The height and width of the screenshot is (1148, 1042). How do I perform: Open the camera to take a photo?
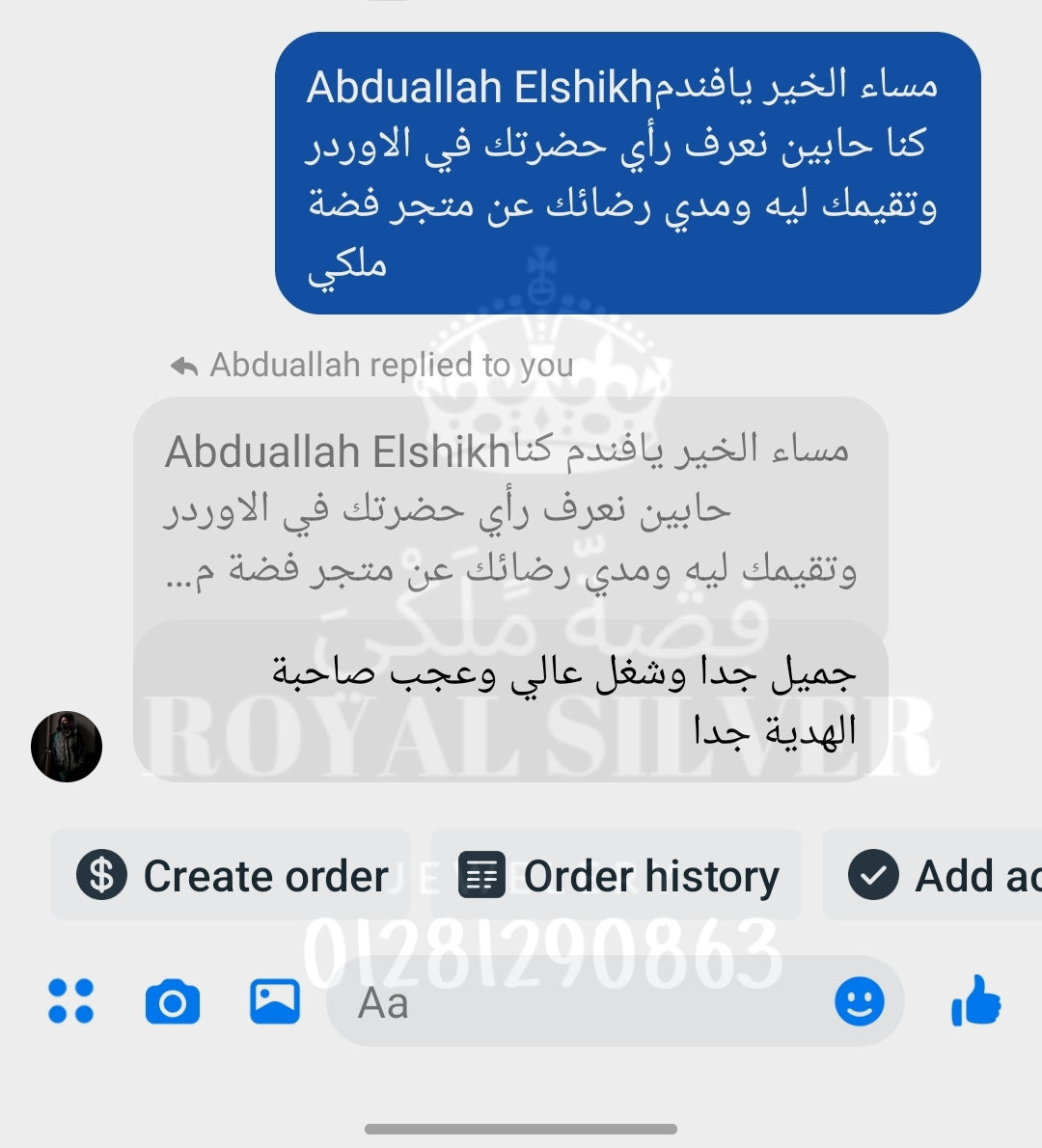(x=173, y=1001)
